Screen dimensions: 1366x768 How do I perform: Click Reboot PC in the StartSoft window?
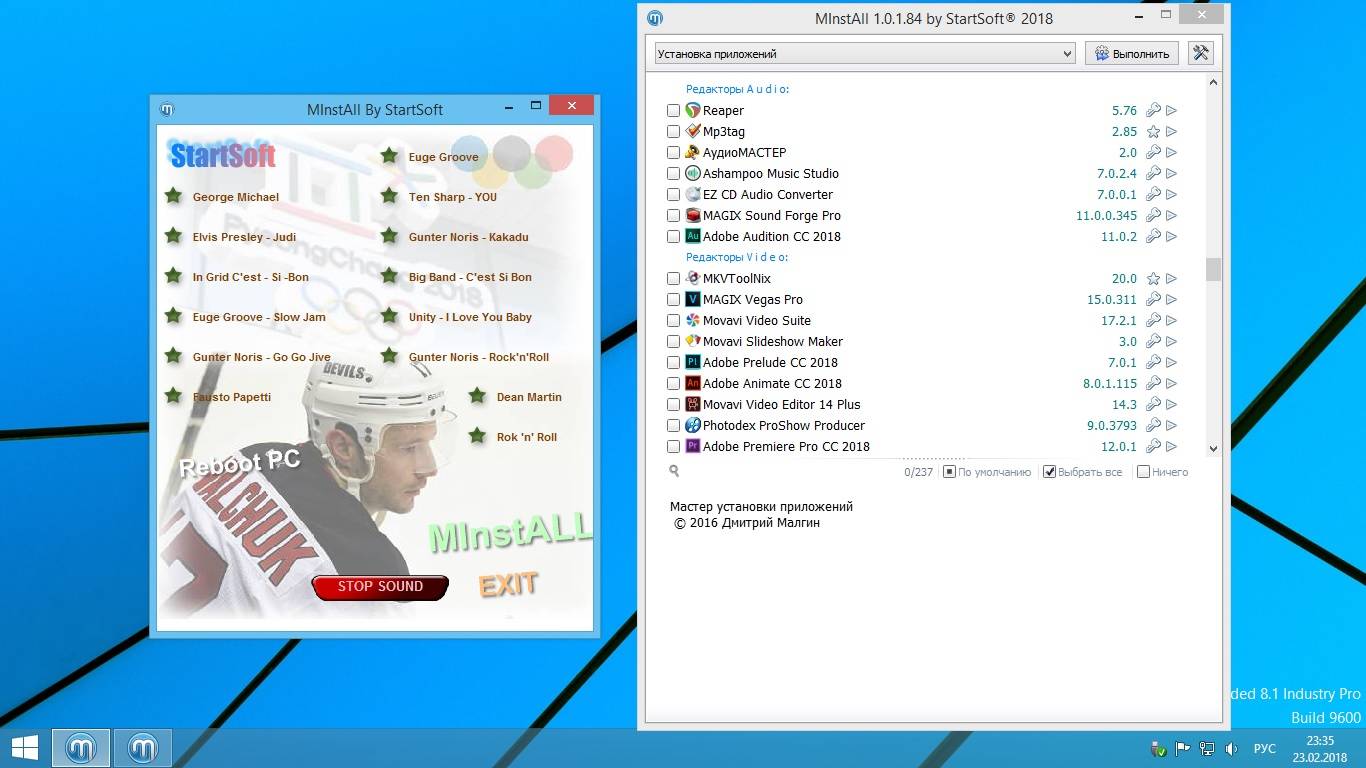(240, 463)
